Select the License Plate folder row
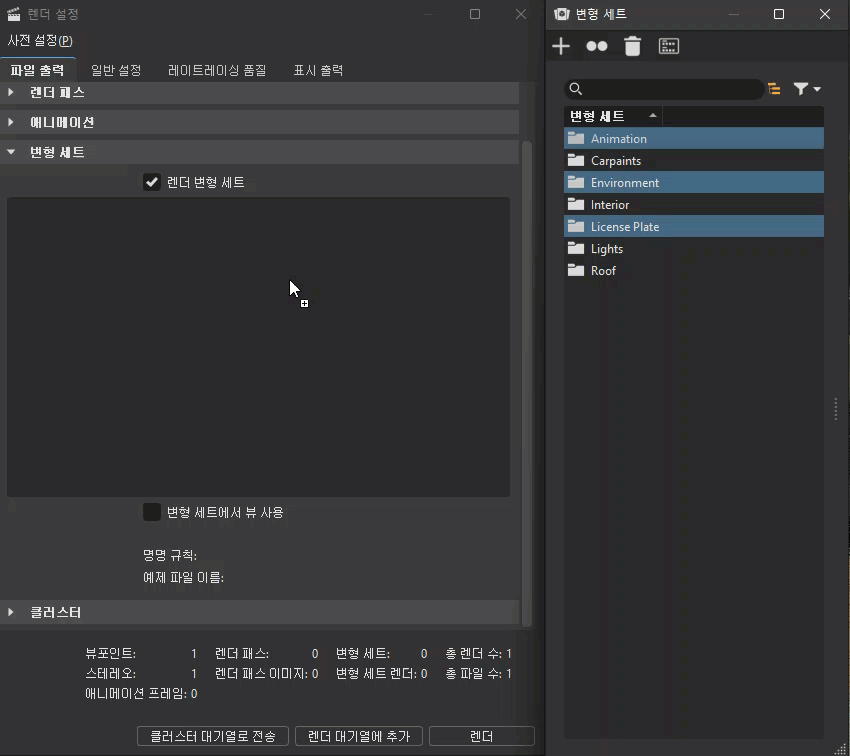Screen dimensions: 850x756 click(693, 227)
